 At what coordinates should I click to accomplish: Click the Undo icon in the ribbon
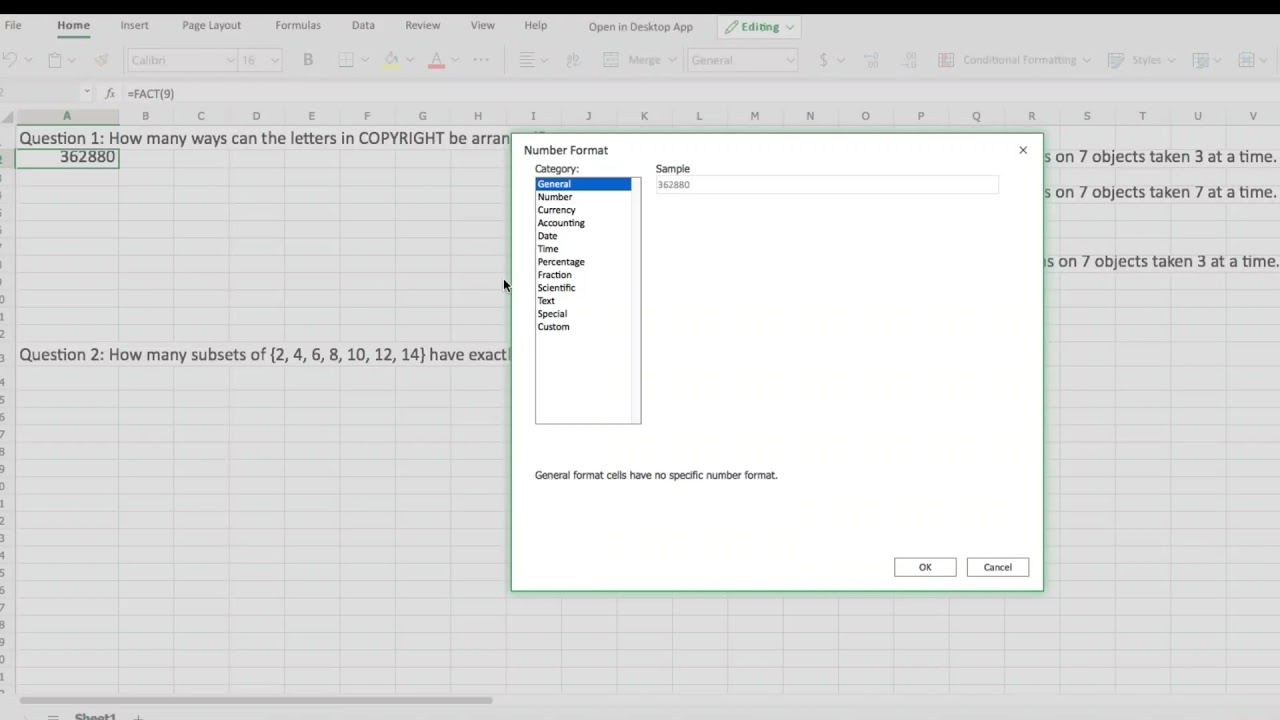[9, 60]
